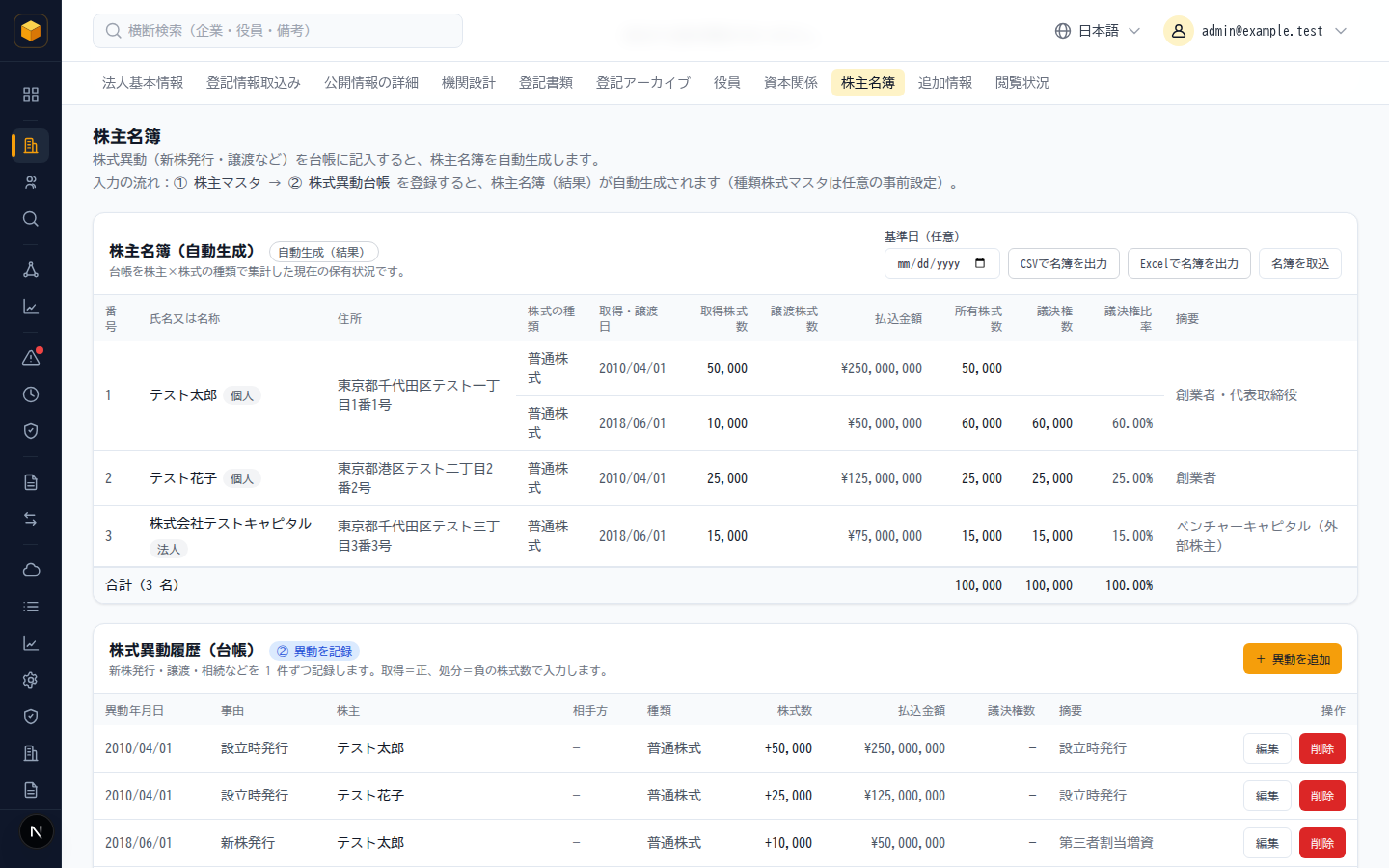
Task: Focus the 横断検索 search field
Action: click(x=278, y=31)
